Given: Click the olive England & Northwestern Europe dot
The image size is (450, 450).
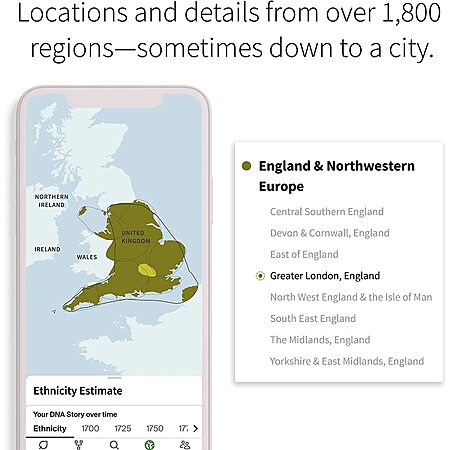Looking at the screenshot, I should pos(246,166).
